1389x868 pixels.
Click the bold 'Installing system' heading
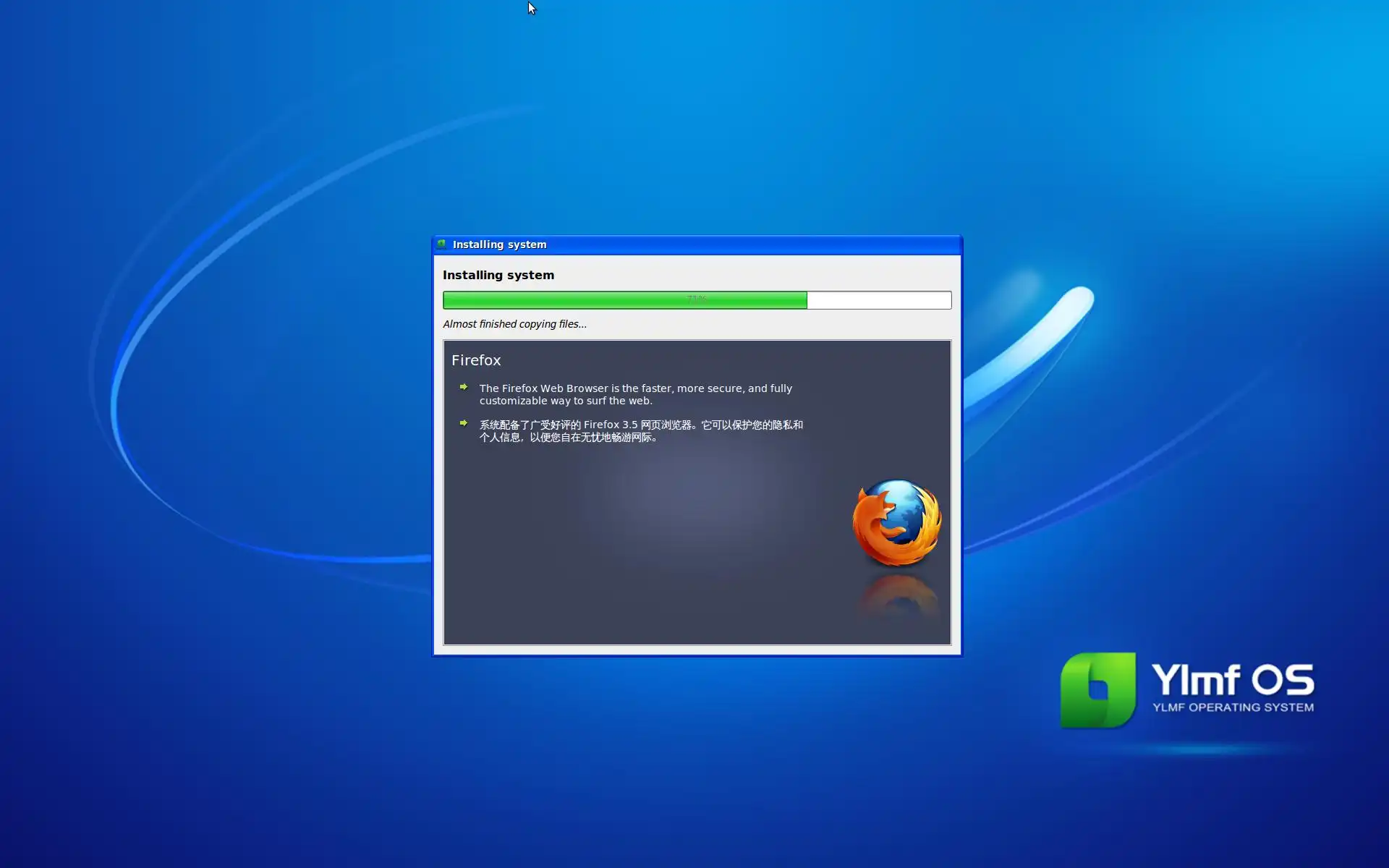pyautogui.click(x=498, y=275)
